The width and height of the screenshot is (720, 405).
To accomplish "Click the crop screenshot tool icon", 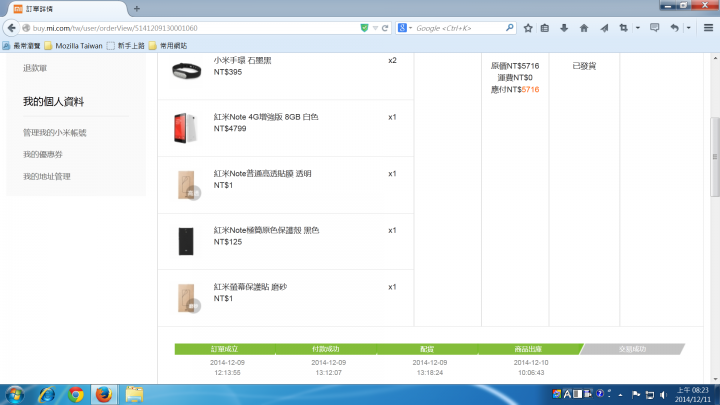I will (623, 28).
